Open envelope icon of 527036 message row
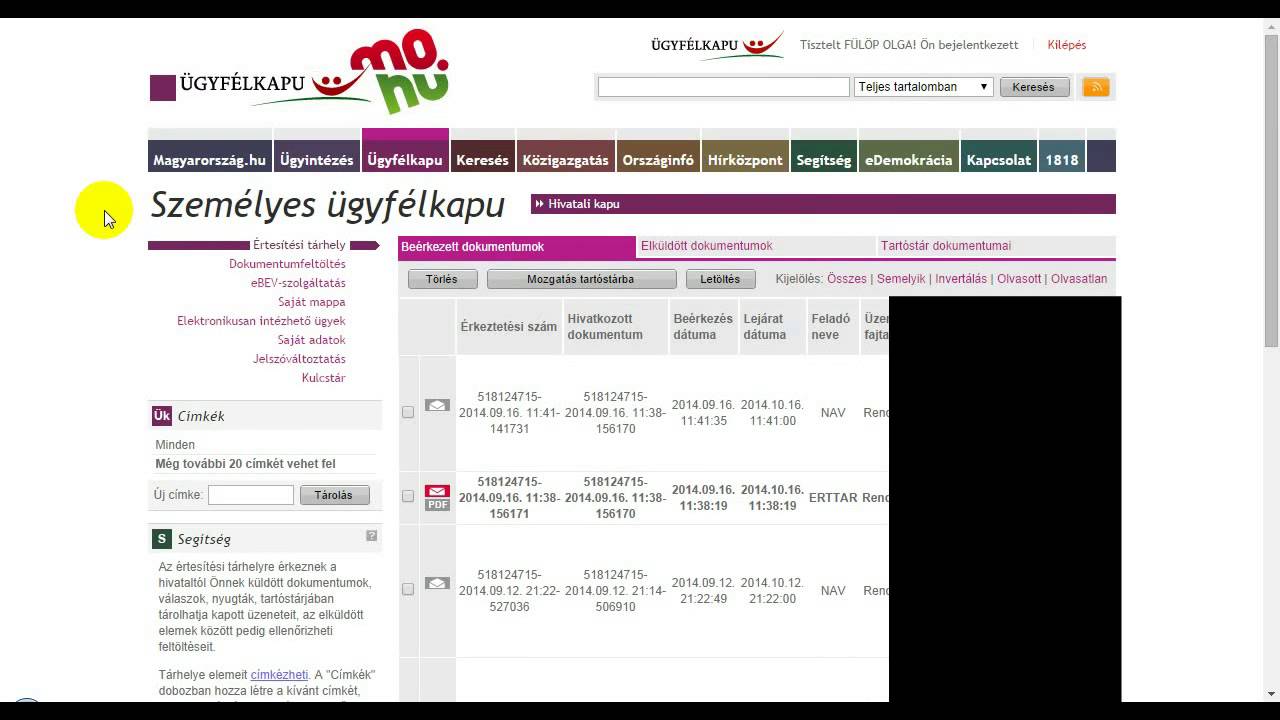This screenshot has width=1280, height=720. (437, 583)
